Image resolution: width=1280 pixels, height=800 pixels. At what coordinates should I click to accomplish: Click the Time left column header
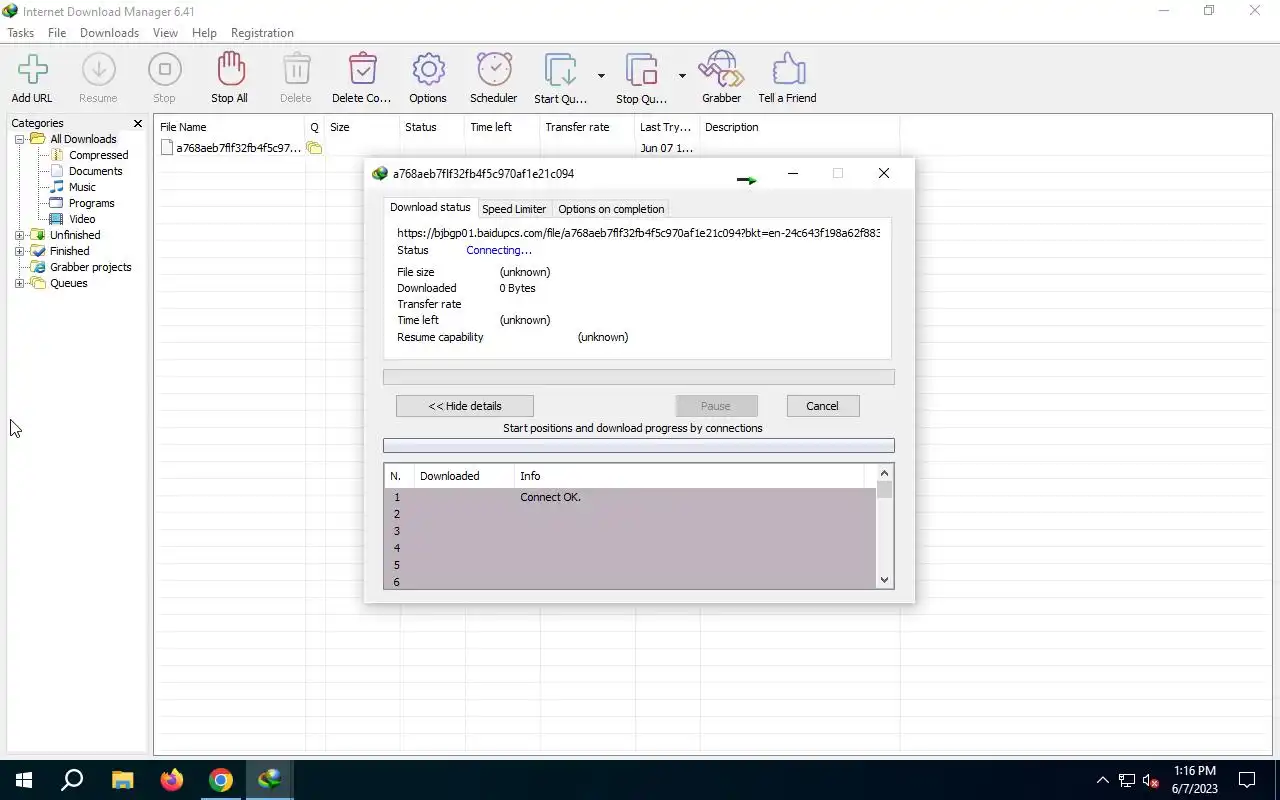pyautogui.click(x=502, y=127)
